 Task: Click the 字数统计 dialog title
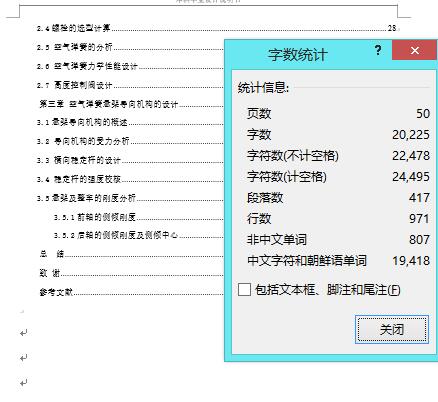[x=297, y=55]
